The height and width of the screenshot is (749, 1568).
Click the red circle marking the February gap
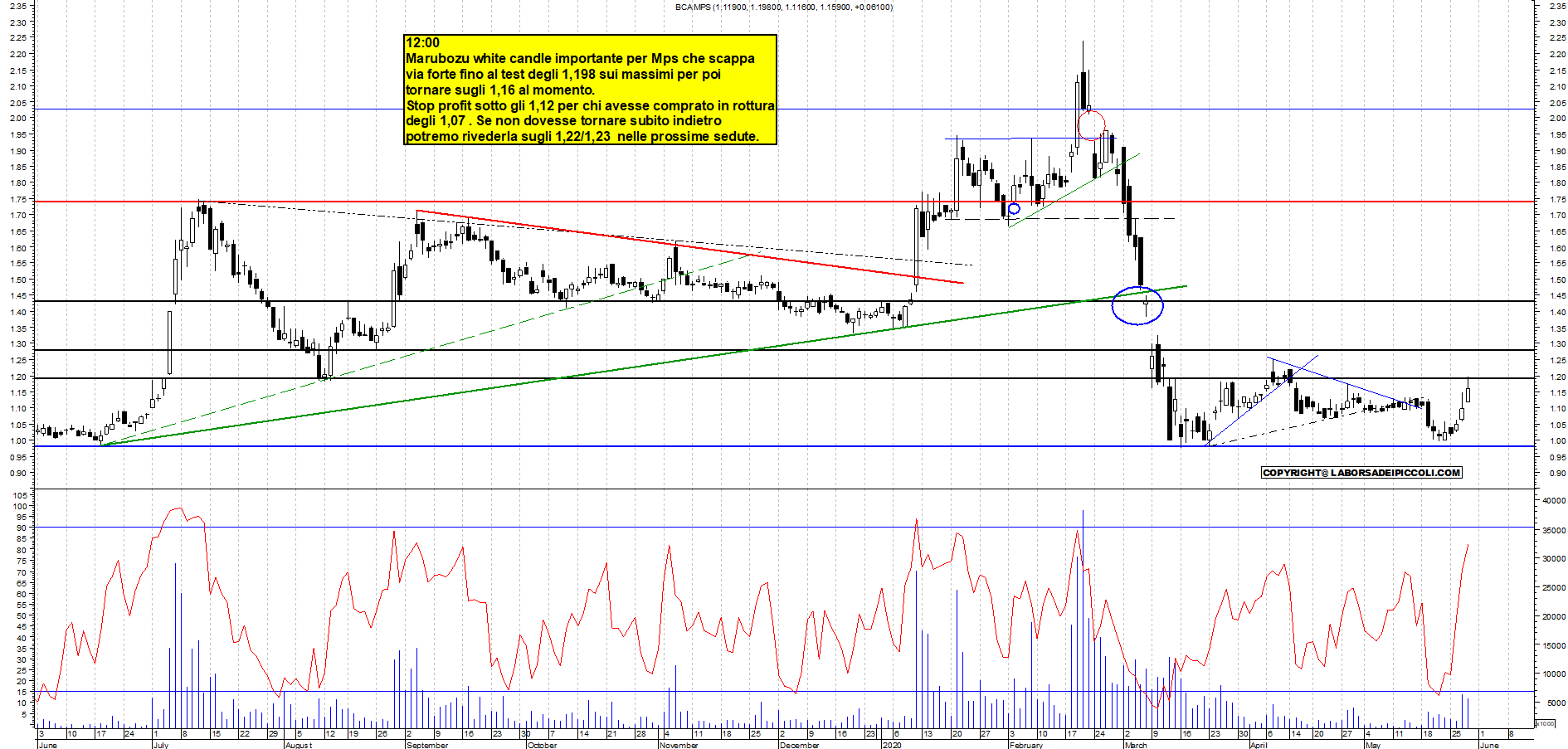pos(1092,125)
